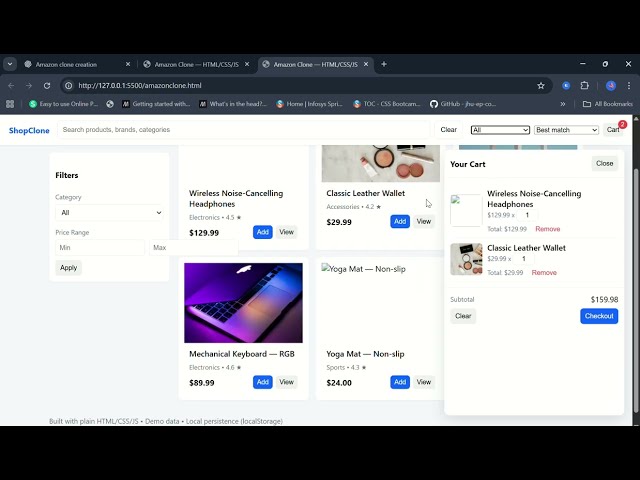The width and height of the screenshot is (640, 480).
Task: Proceed with the Checkout button
Action: click(599, 316)
